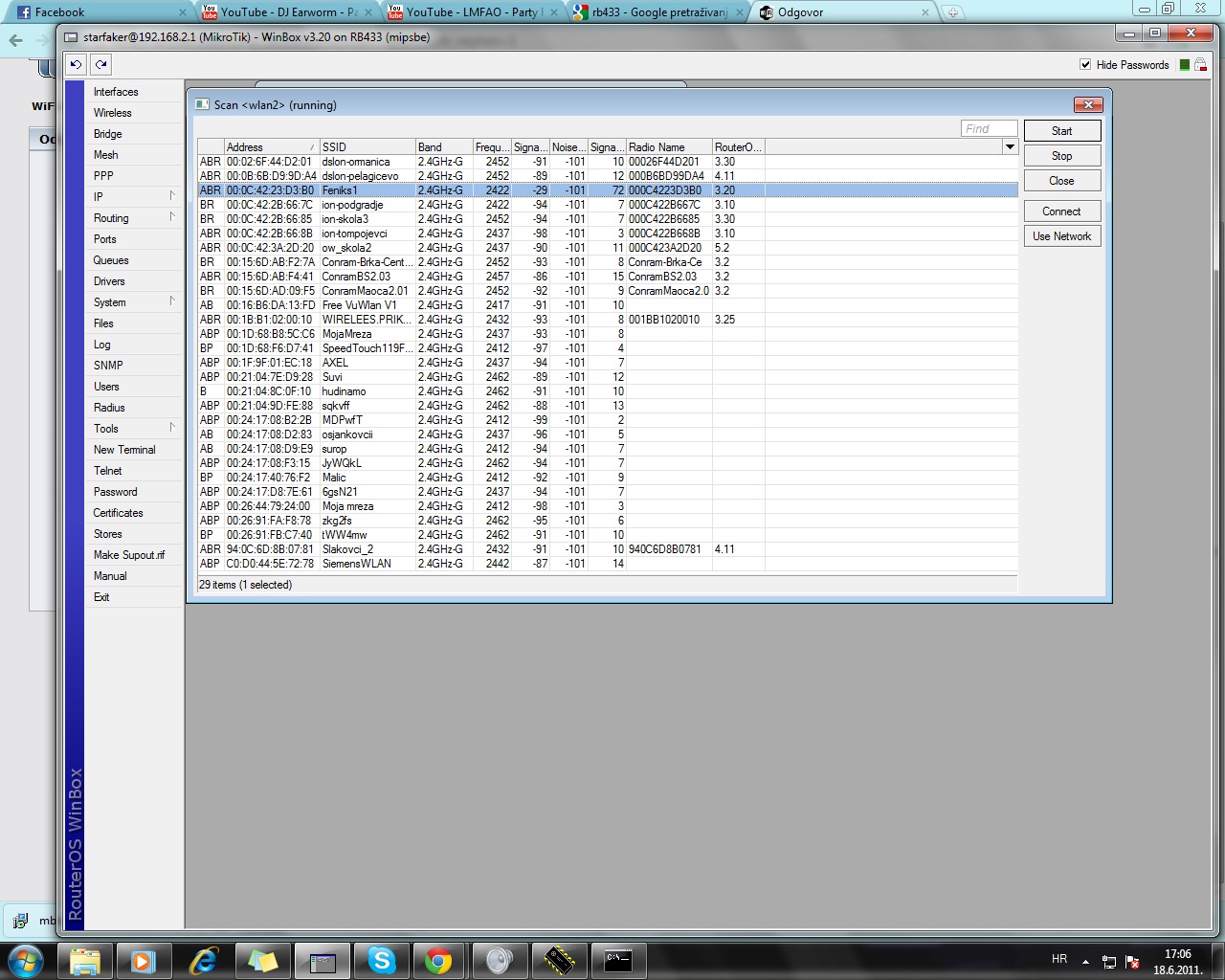Open a new browser tab

tap(953, 12)
